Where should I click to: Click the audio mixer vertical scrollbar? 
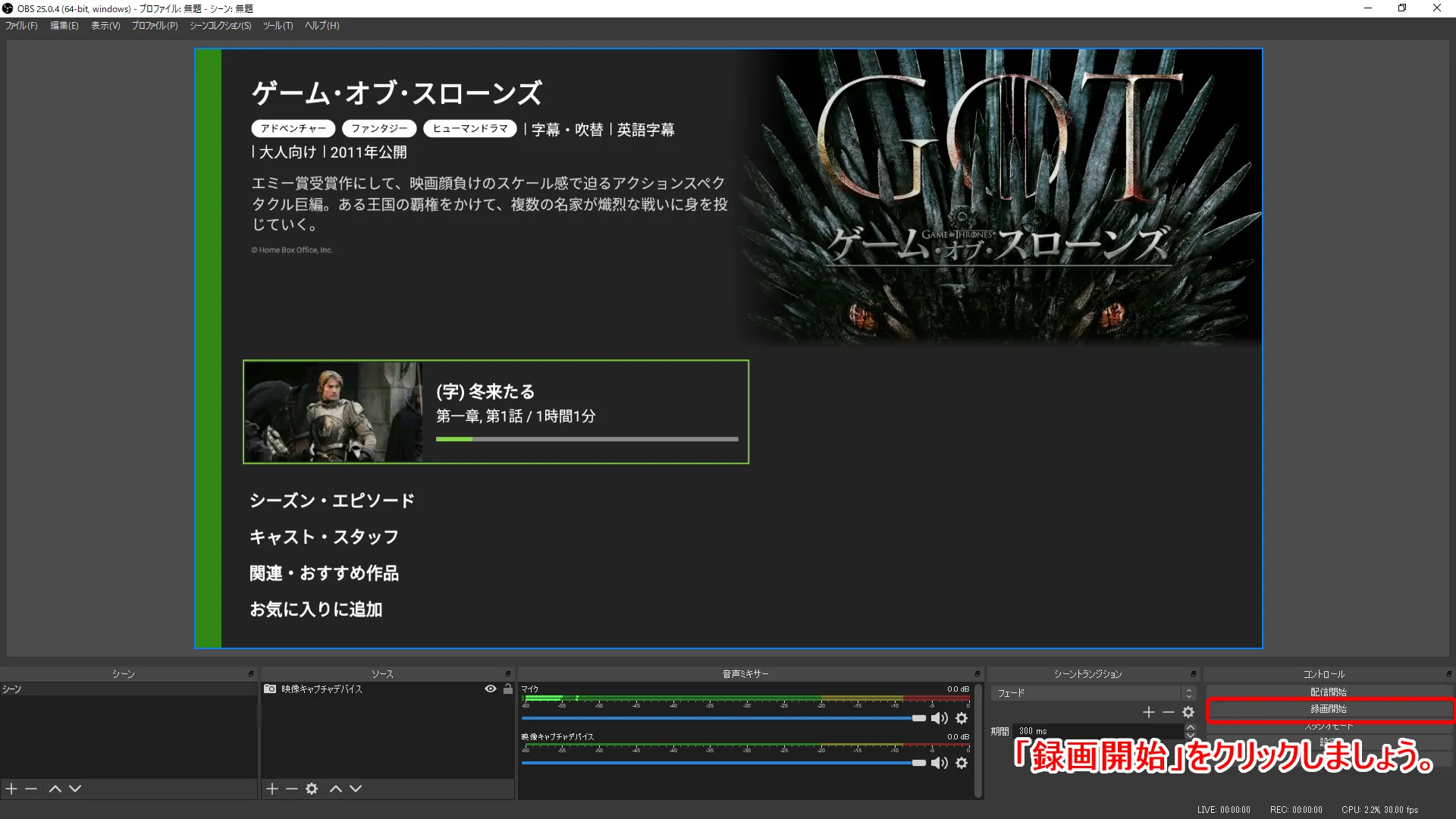978,739
